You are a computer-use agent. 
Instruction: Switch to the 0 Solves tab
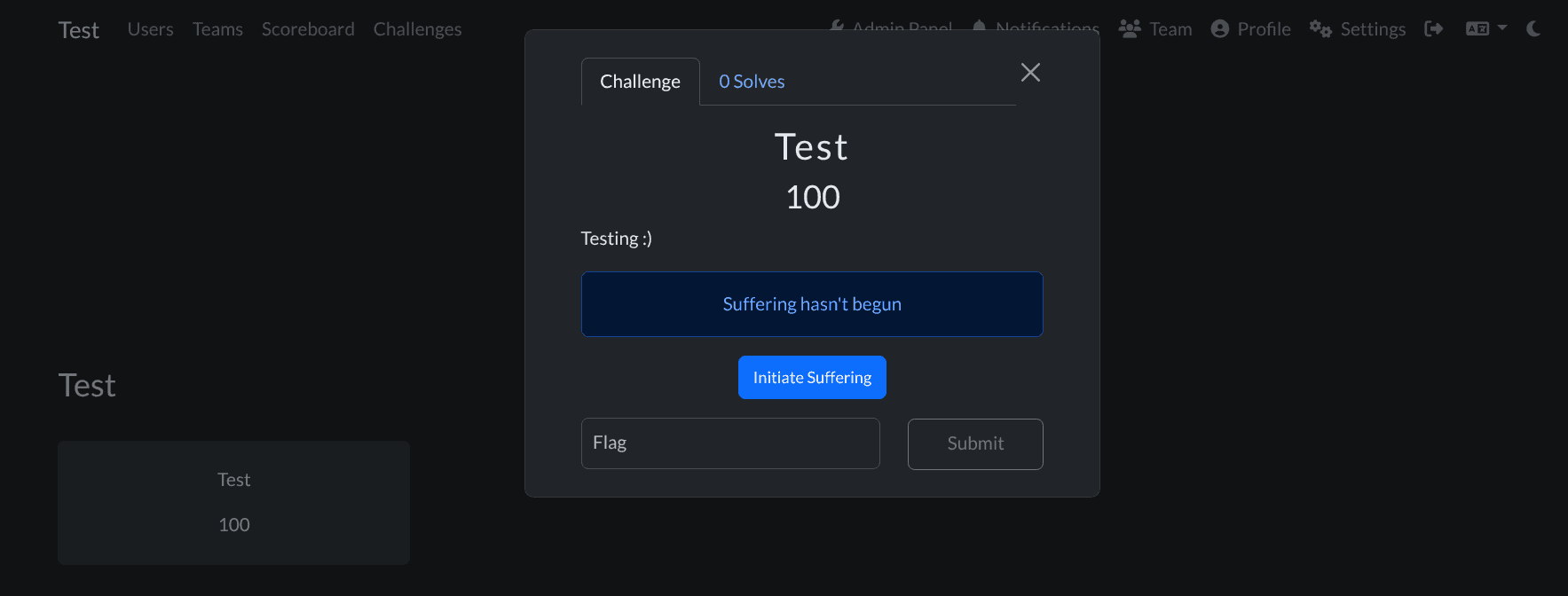752,82
